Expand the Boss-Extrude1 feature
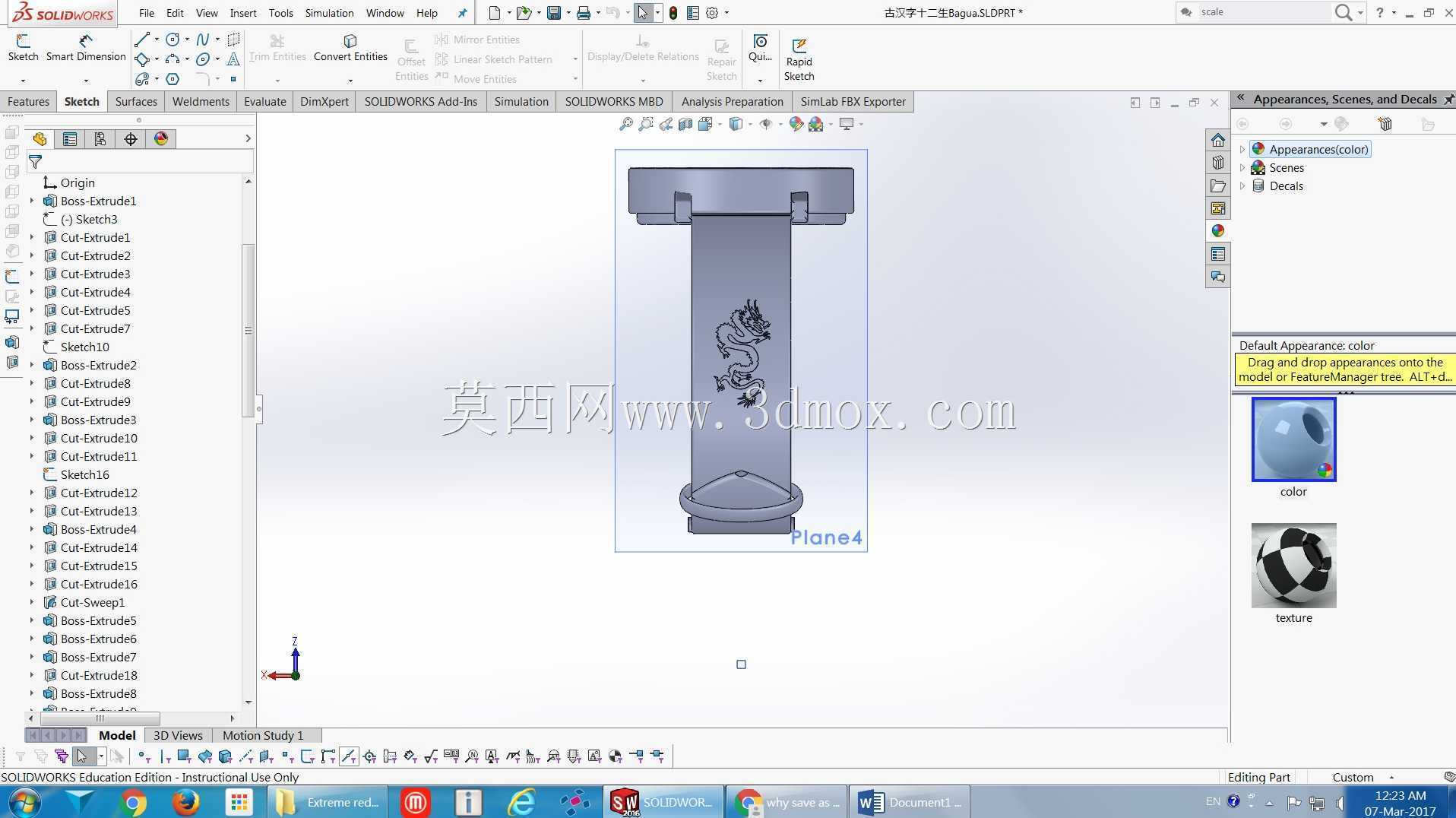Screen dimensions: 1456x818 pos(32,201)
